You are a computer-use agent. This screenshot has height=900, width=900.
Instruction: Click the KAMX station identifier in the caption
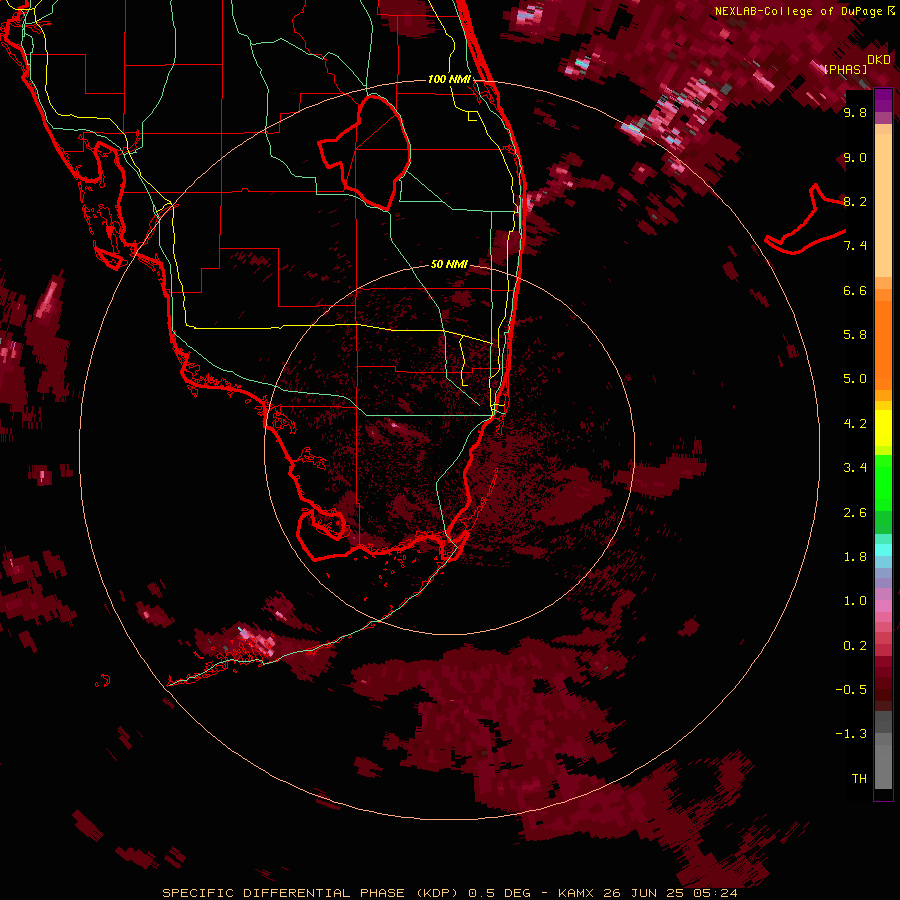click(x=577, y=893)
